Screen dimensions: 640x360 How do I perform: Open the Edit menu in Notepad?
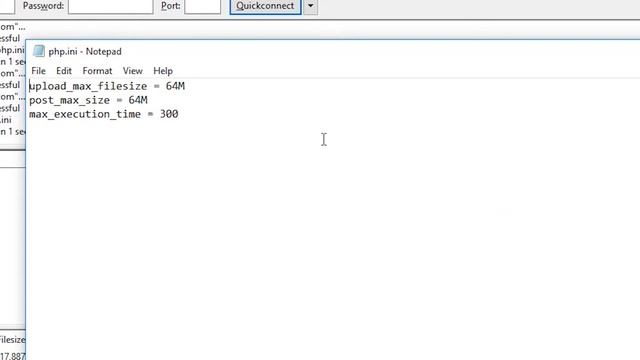coord(64,71)
